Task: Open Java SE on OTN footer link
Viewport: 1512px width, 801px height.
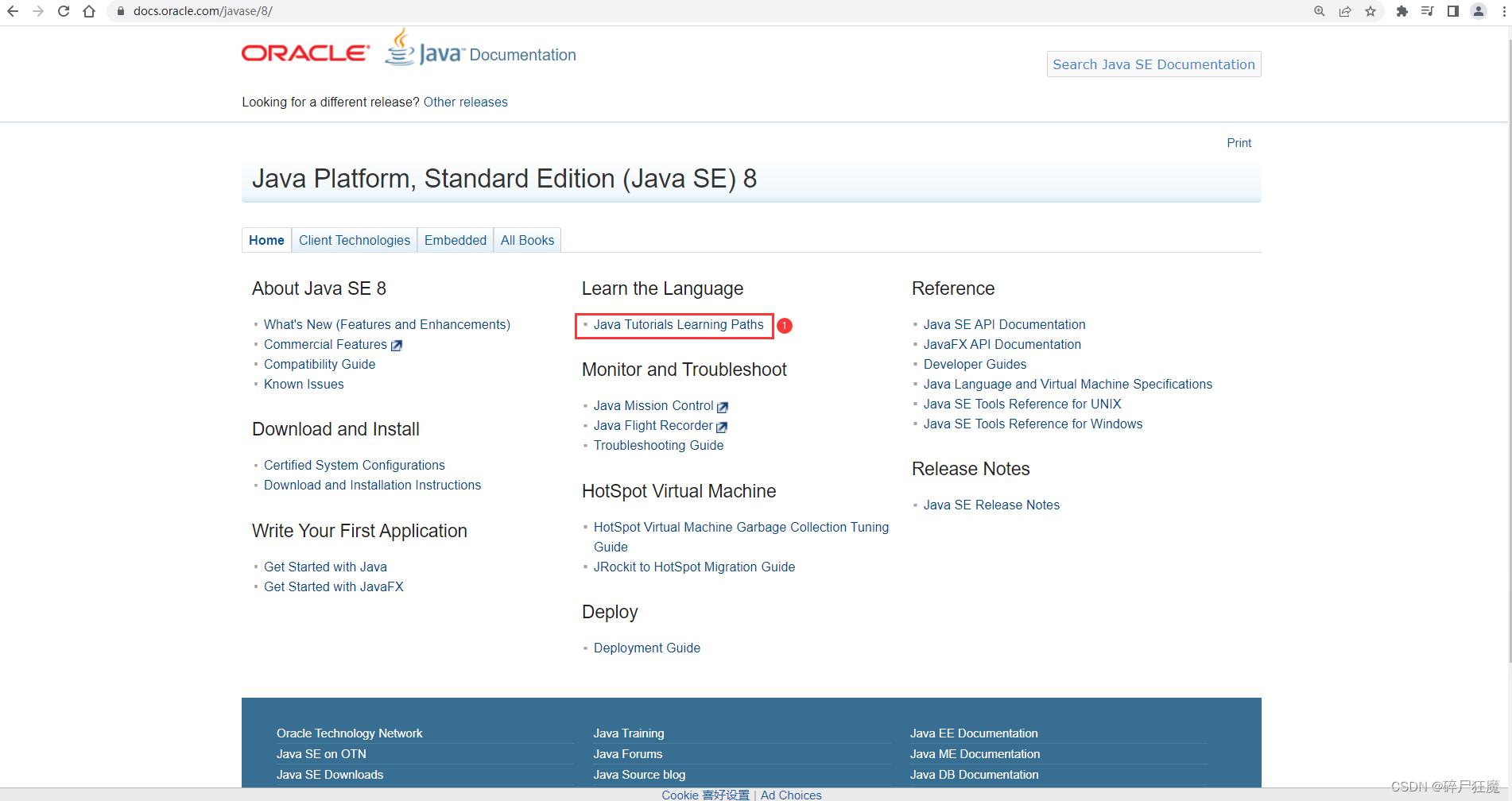Action: [321, 753]
